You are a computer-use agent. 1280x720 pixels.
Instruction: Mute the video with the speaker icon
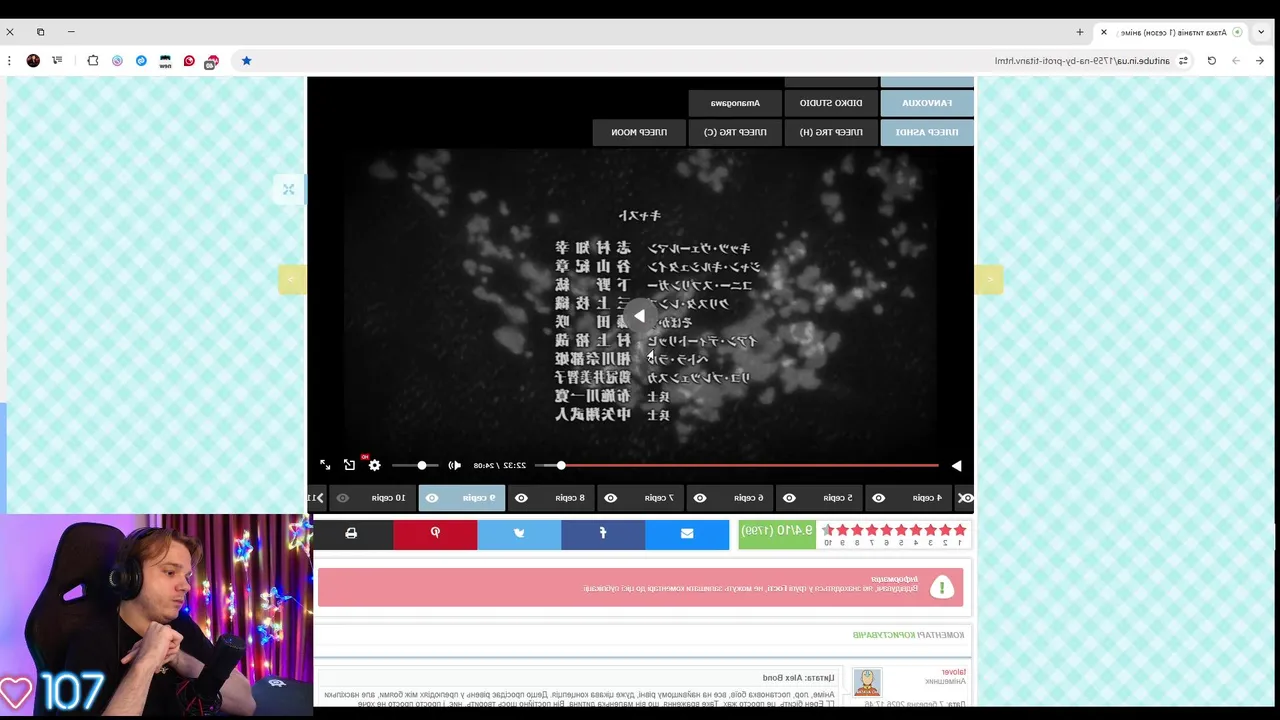tap(454, 466)
